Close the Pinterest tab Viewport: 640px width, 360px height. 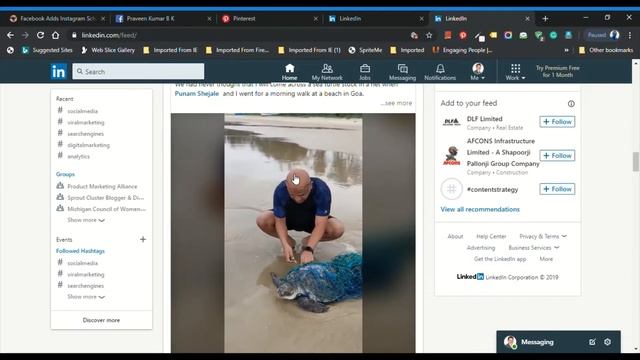click(316, 19)
